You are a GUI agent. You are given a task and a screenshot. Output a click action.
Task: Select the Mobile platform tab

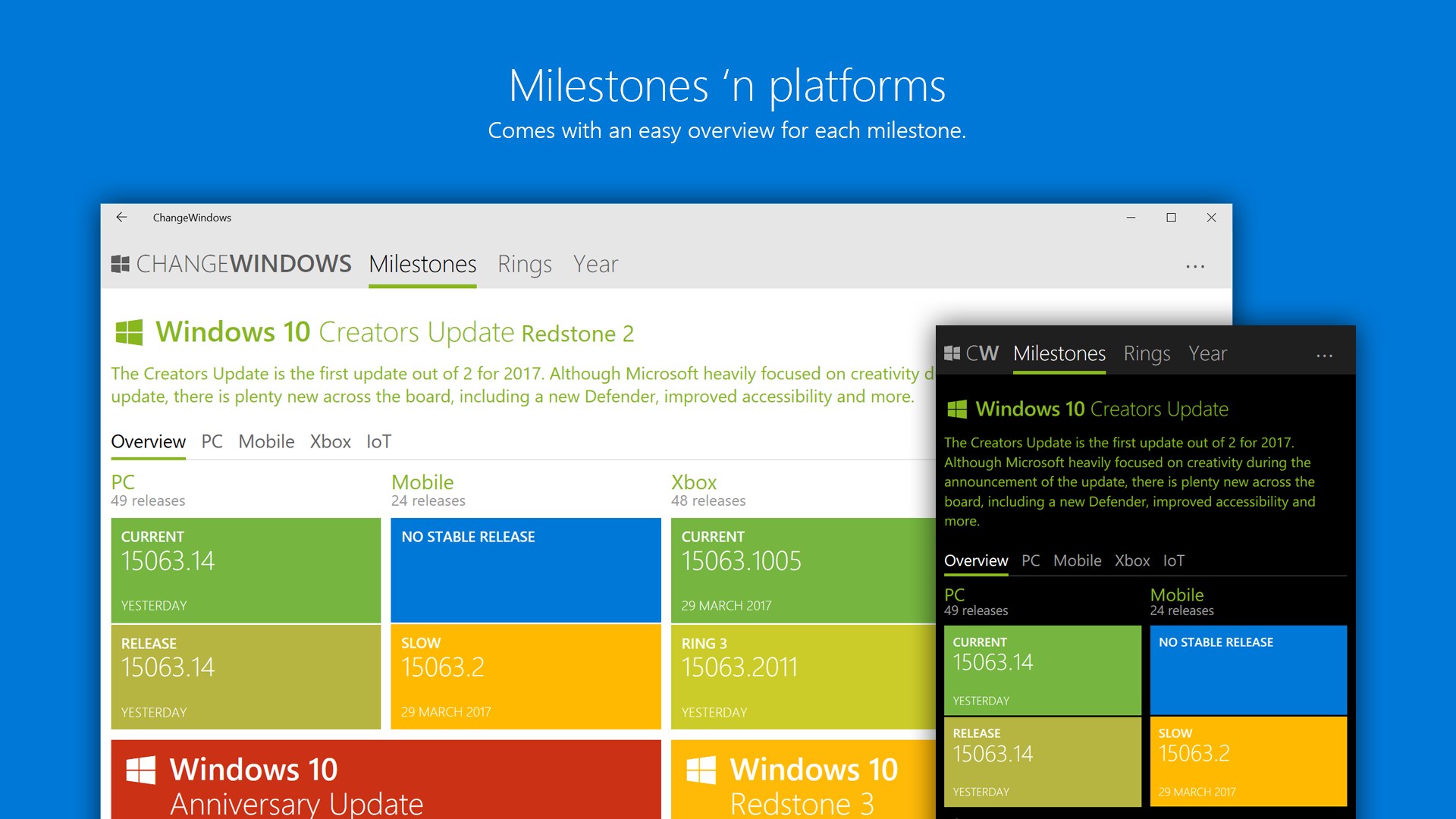(265, 441)
